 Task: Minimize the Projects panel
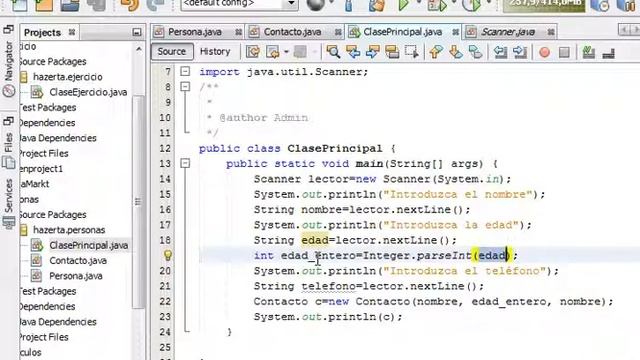[137, 32]
